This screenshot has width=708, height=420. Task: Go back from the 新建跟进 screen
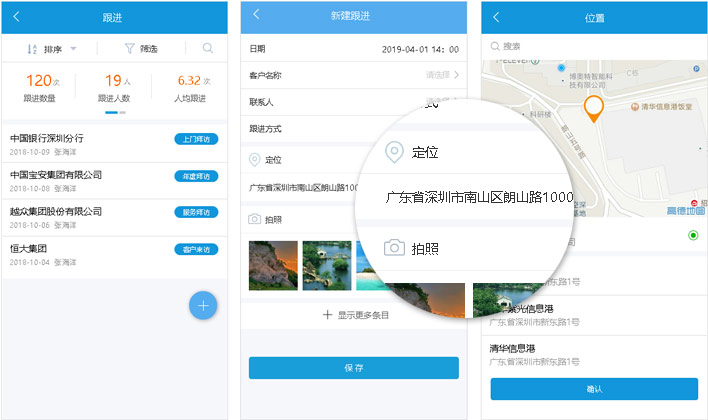pyautogui.click(x=256, y=14)
